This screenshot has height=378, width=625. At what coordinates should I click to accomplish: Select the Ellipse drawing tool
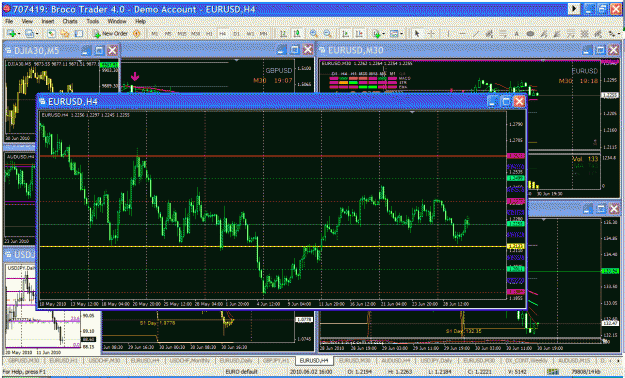530,34
